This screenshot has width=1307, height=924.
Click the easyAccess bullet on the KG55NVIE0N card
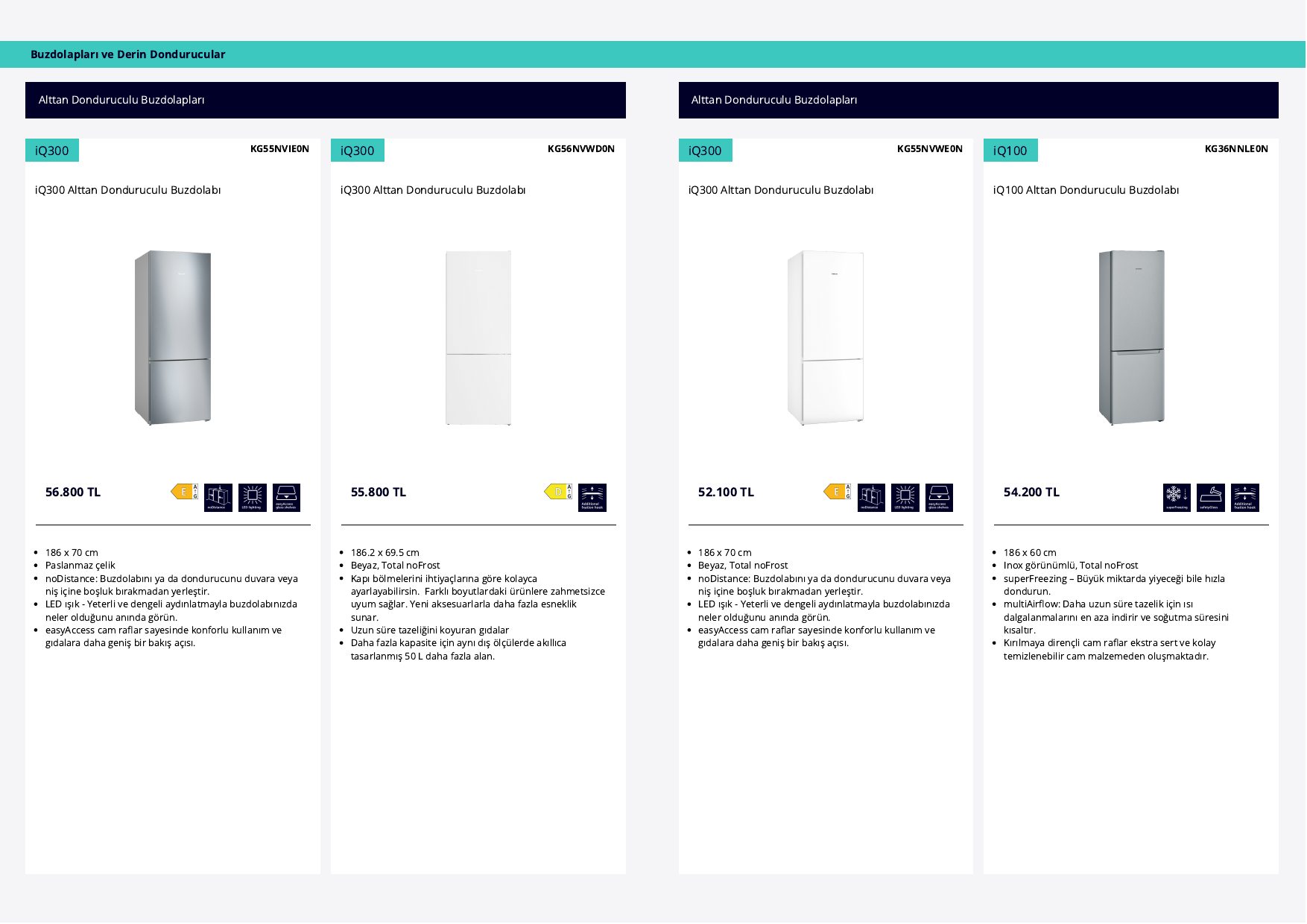click(164, 636)
